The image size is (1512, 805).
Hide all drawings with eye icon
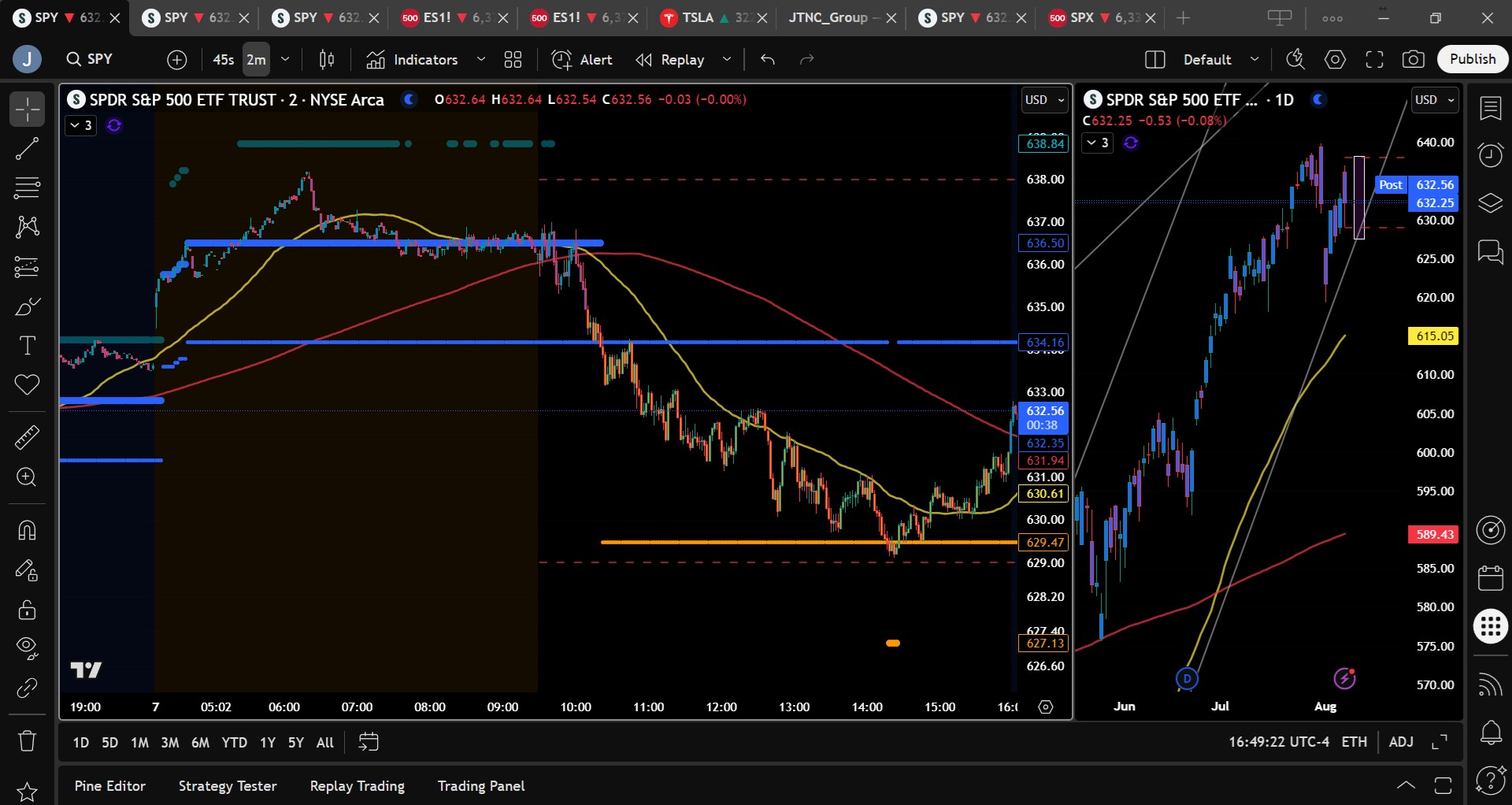tap(27, 648)
